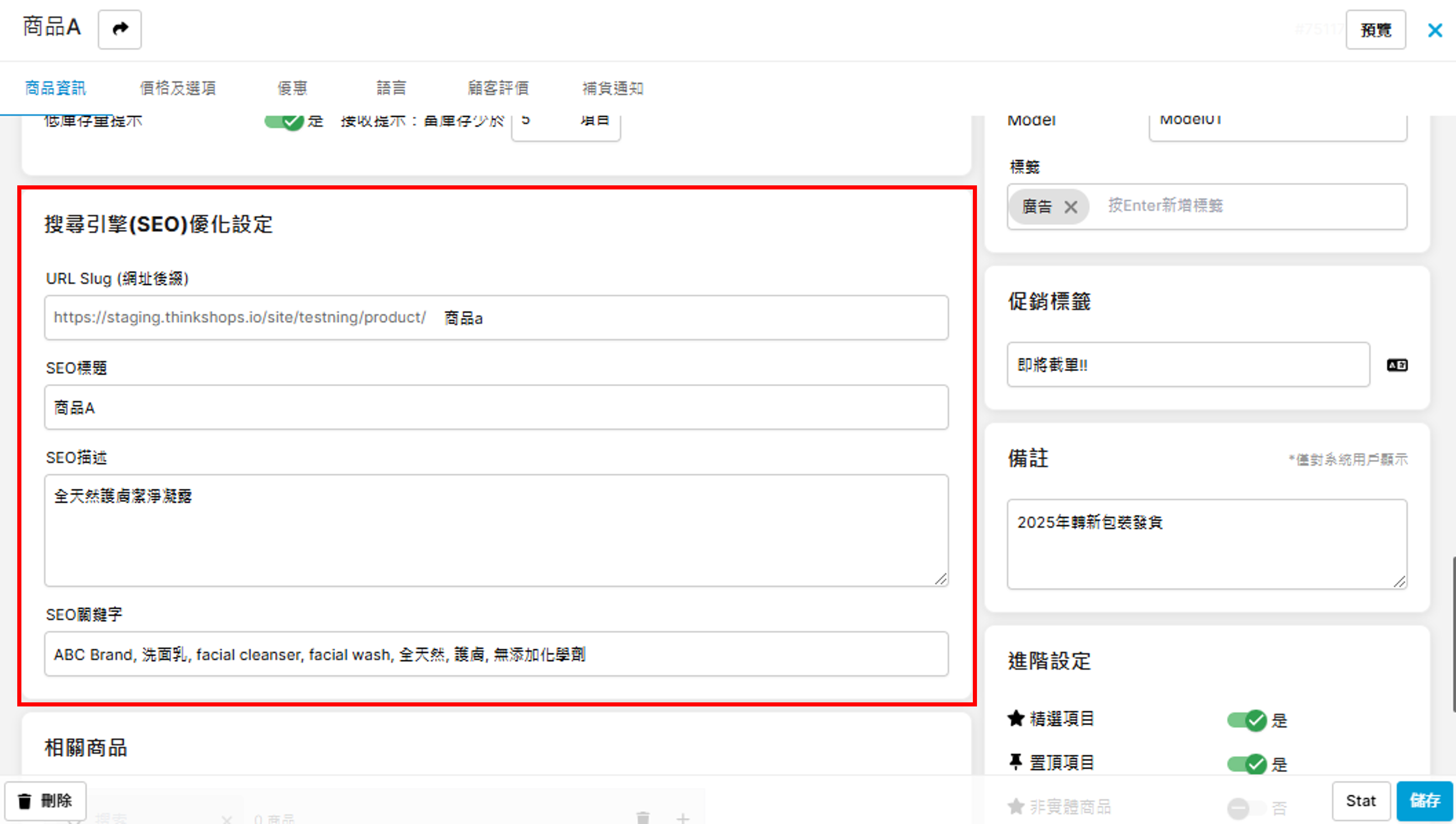The image size is (1456, 824).
Task: Click the star icon beside 精選項目
Action: (1016, 718)
